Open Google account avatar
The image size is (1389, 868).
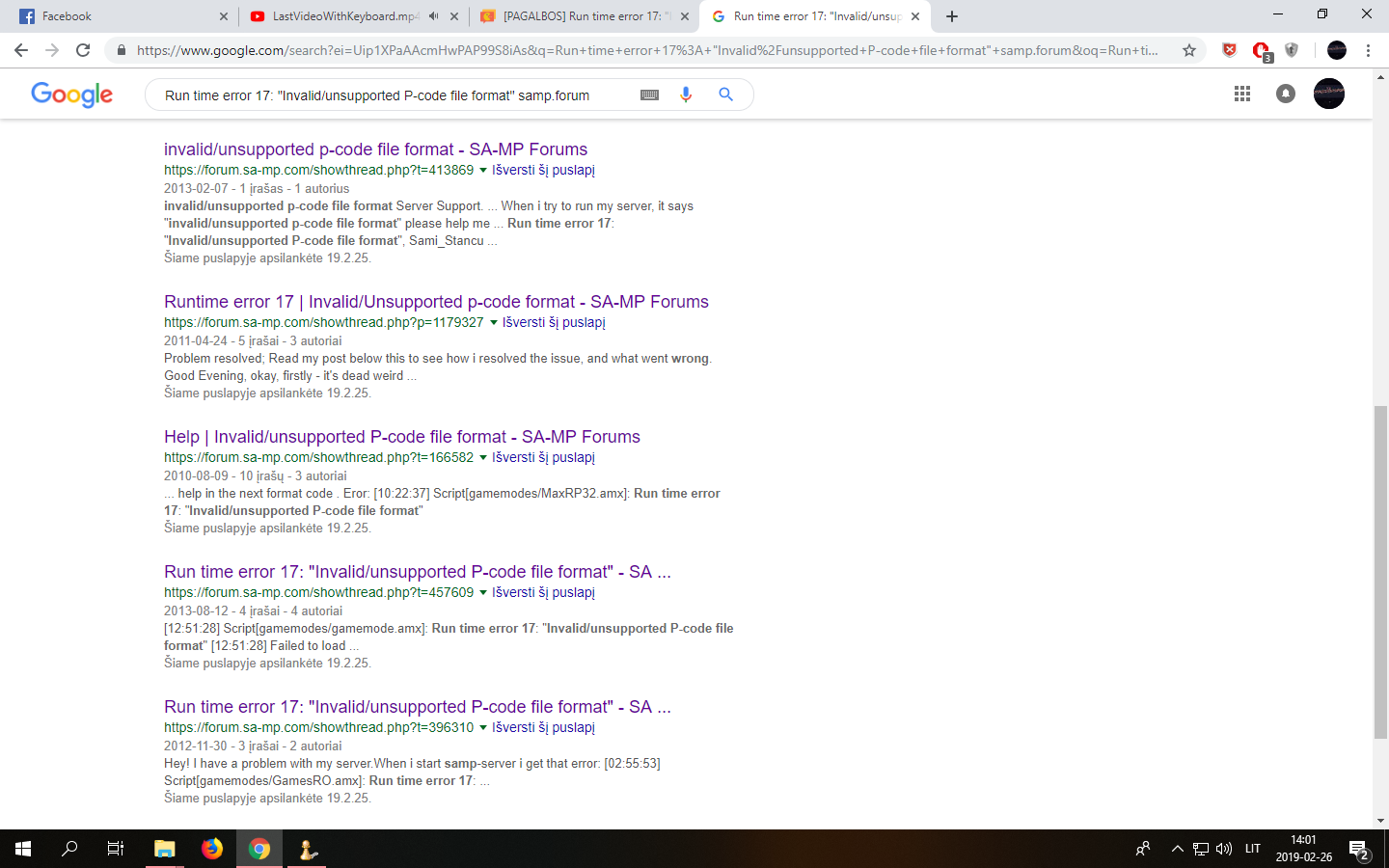click(1329, 94)
